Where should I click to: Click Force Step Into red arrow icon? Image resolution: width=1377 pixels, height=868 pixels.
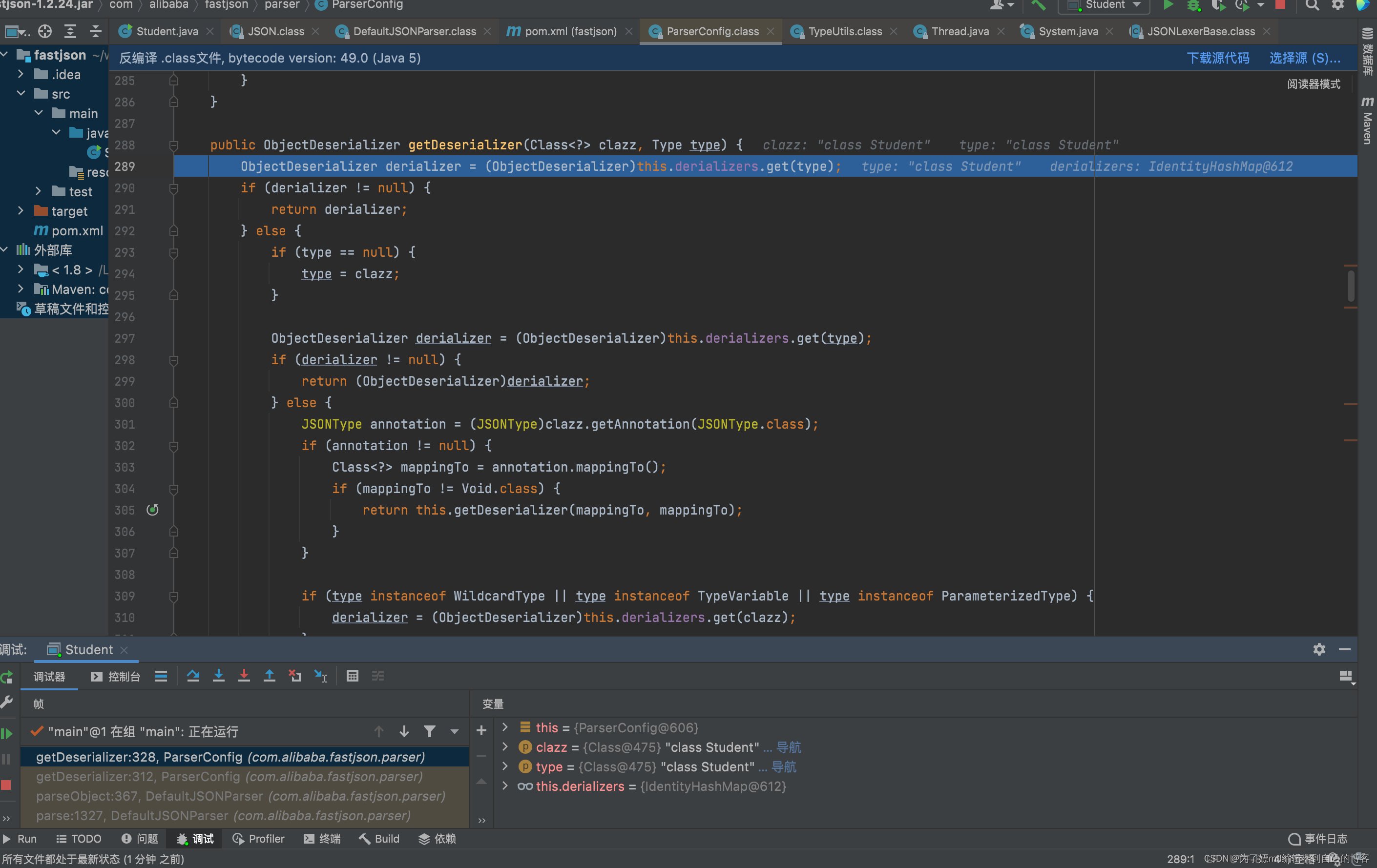(244, 677)
